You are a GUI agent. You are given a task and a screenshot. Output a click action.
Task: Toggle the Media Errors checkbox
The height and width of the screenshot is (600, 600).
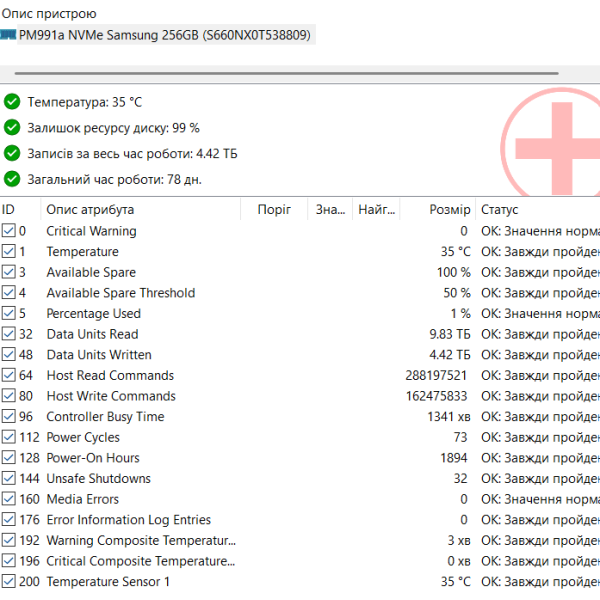[x=8, y=499]
